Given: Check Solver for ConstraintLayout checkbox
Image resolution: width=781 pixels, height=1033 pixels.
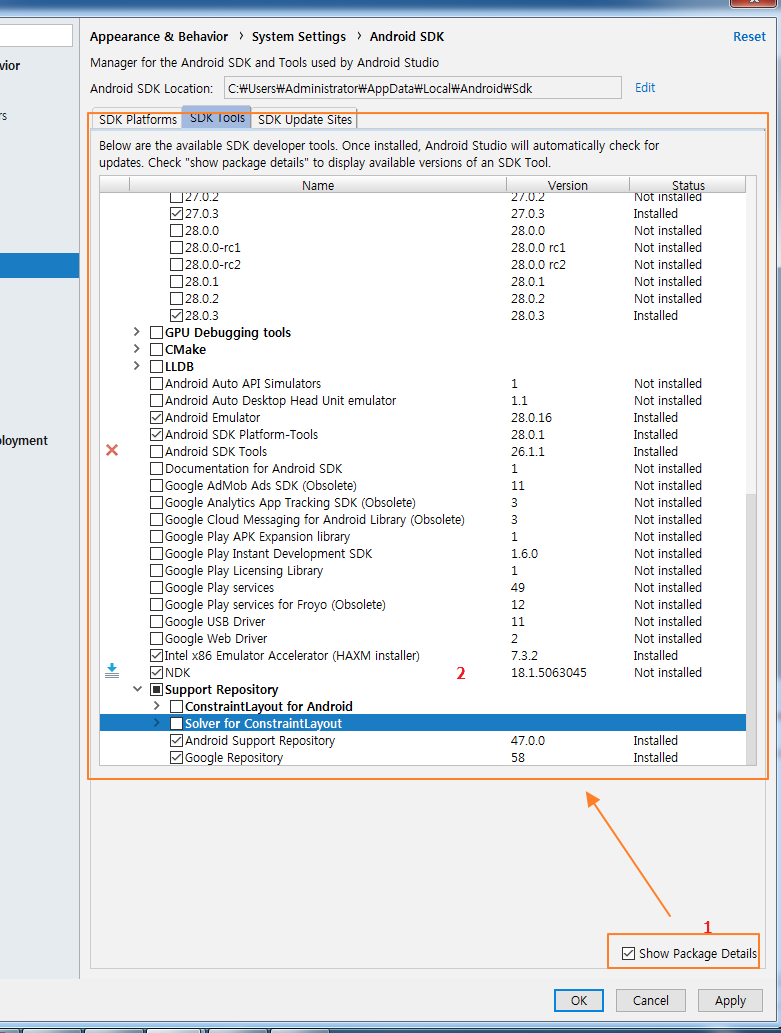Looking at the screenshot, I should tap(176, 723).
